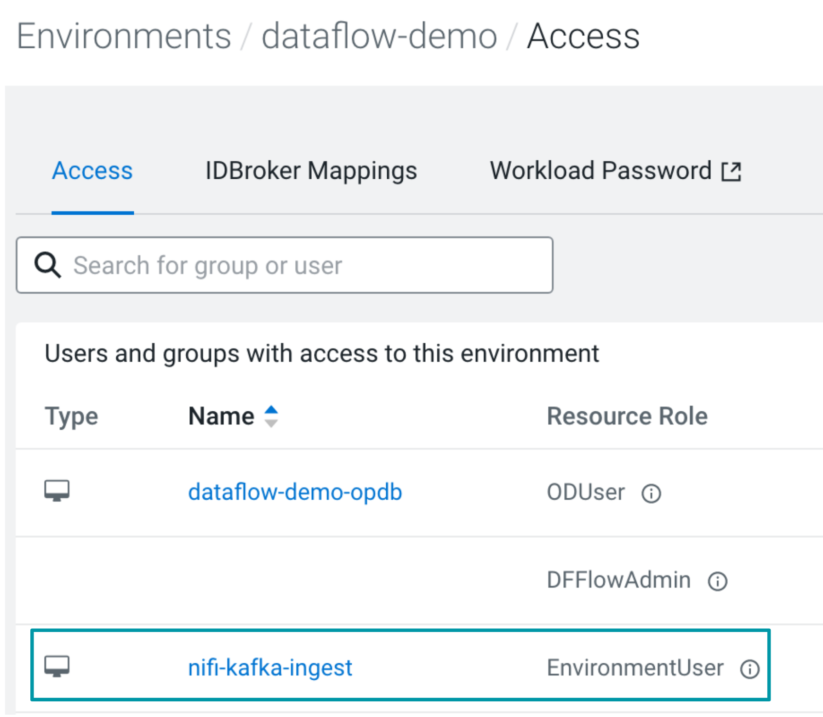Click the external link icon on Workload Password
The image size is (823, 717).
732,169
